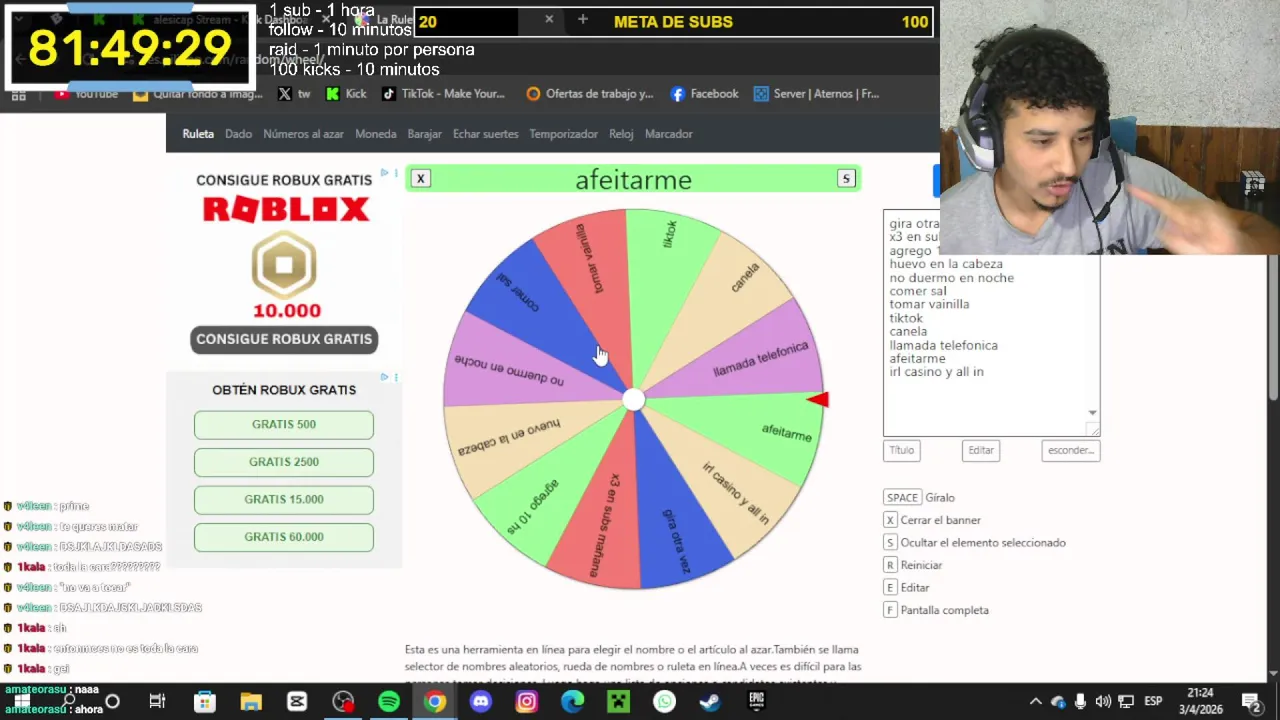Click the entries list scroll-down arrow
This screenshot has width=1280, height=720.
[1092, 413]
